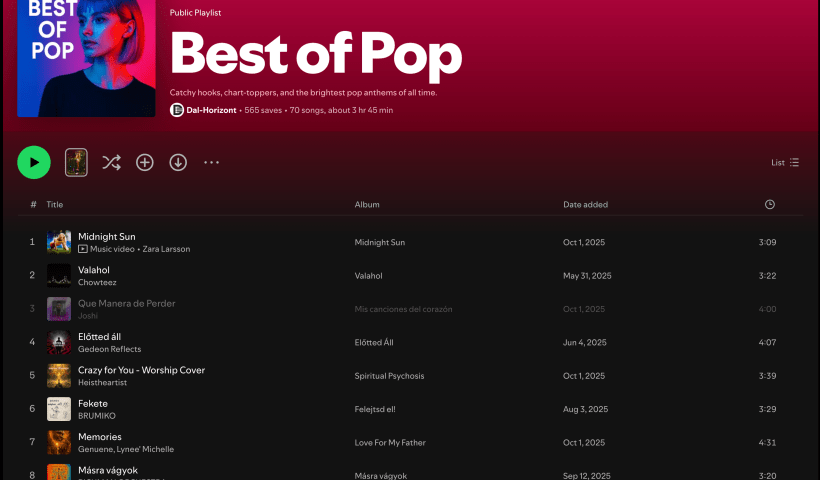
Task: Sort by clock duration column icon
Action: [x=769, y=204]
